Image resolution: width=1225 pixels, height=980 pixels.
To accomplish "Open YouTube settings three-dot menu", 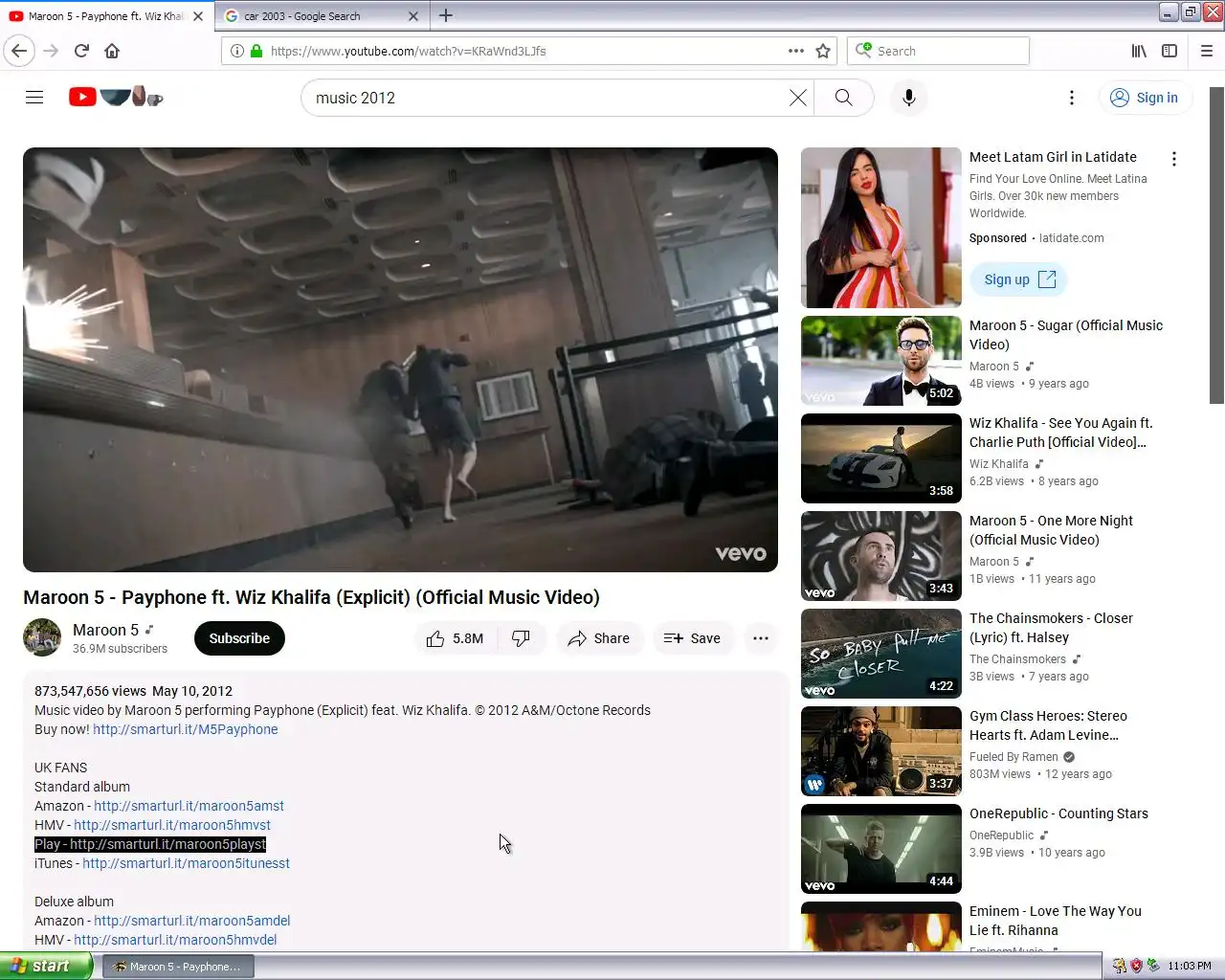I will click(x=1072, y=98).
